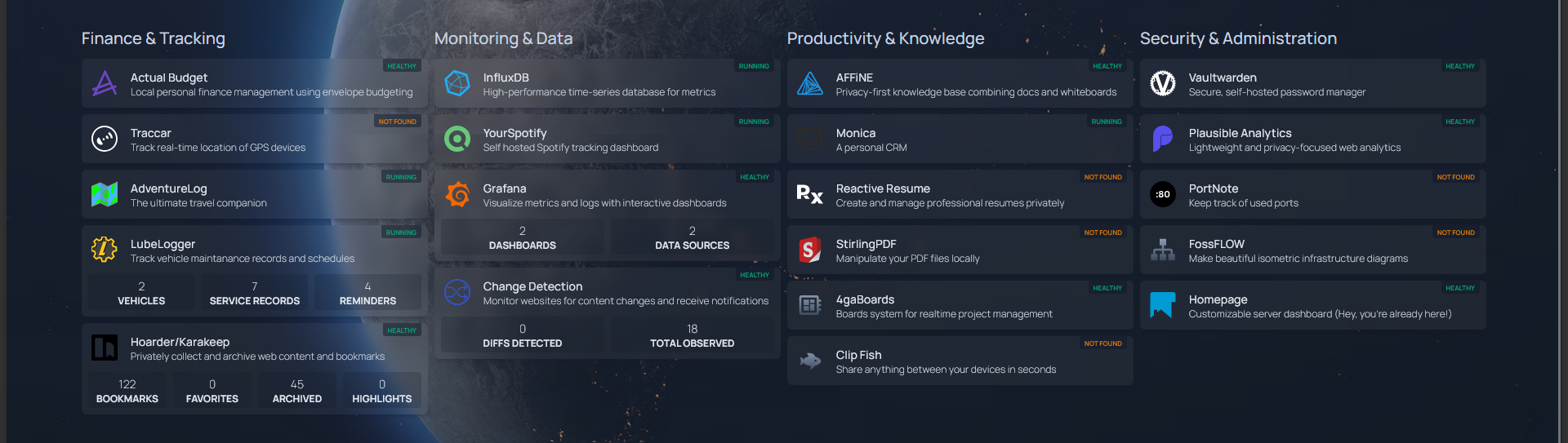
Task: Click Homepage's HEALTHY status badge
Action: click(x=1460, y=288)
